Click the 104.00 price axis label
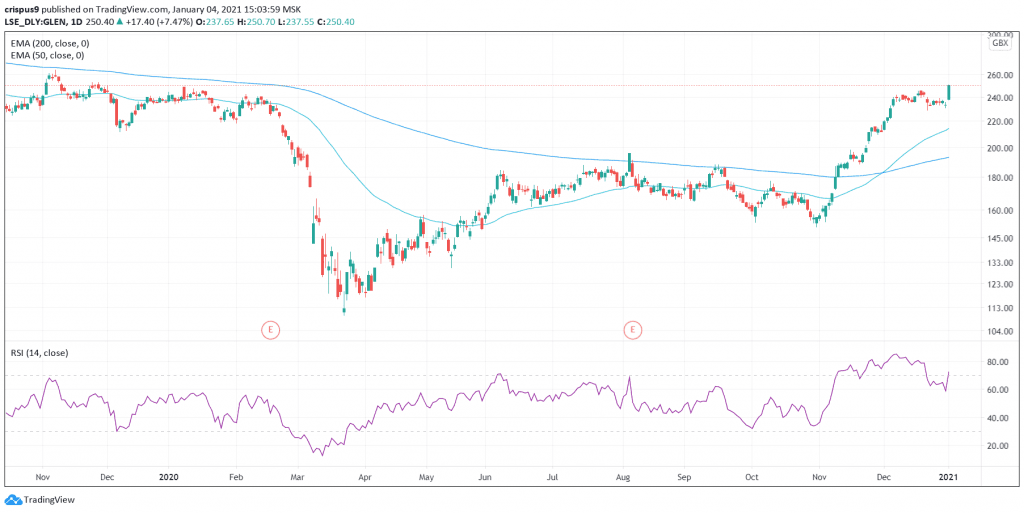 pyautogui.click(x=1000, y=331)
